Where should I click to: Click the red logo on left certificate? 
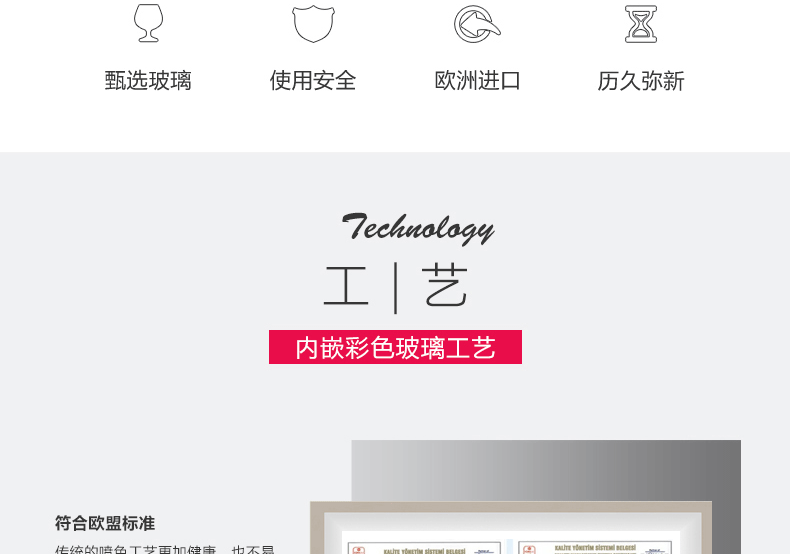(358, 550)
